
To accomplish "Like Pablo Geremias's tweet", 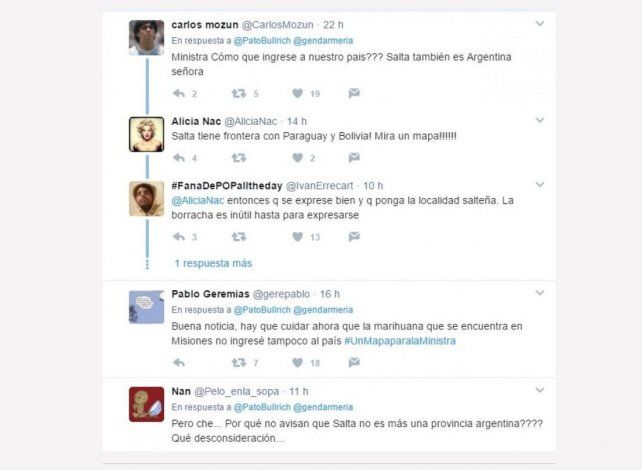I will (298, 362).
